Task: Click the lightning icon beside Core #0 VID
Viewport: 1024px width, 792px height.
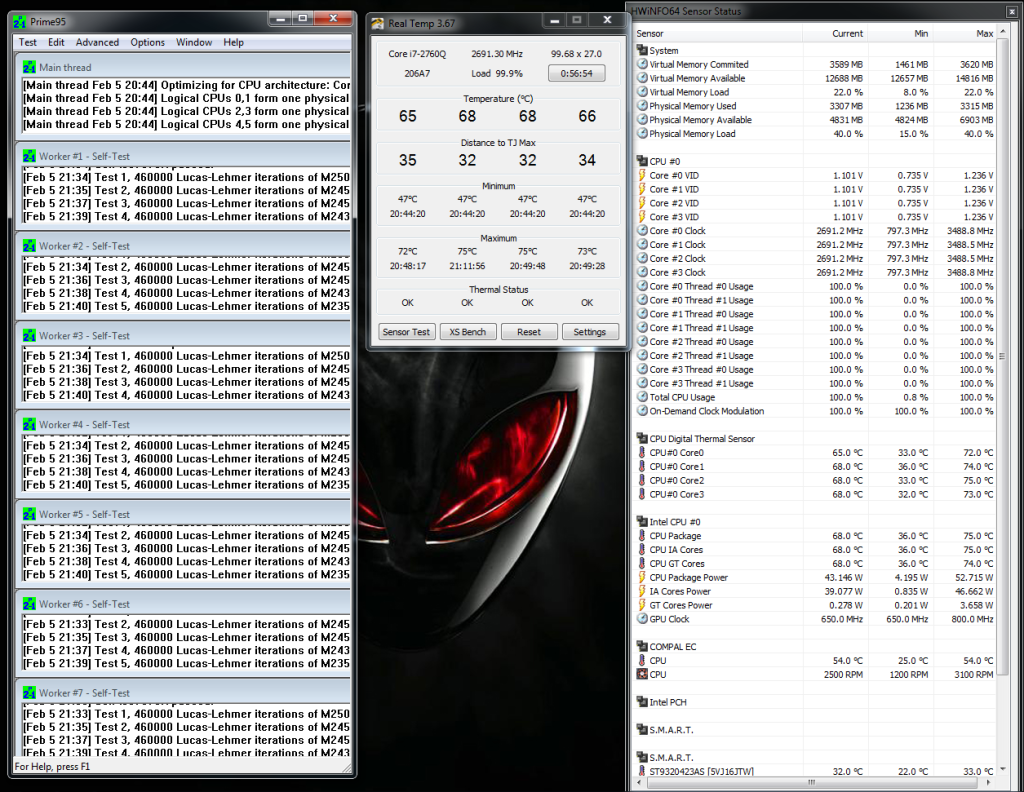Action: (642, 176)
